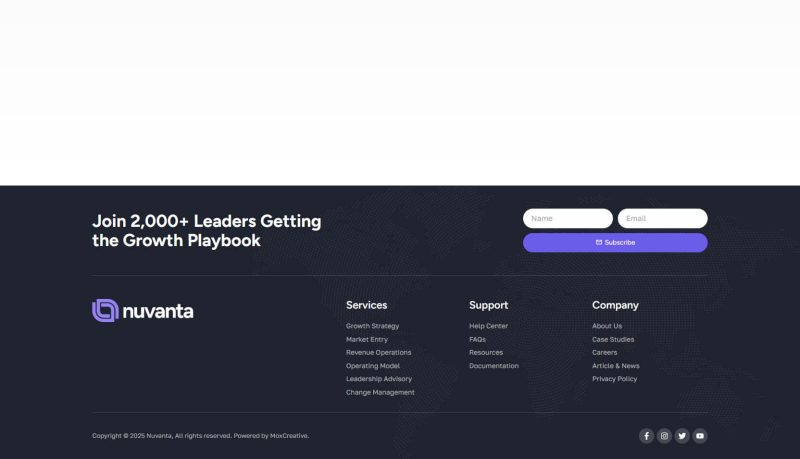Visit the Leadership Advisory link
The height and width of the screenshot is (459, 800).
pos(379,379)
